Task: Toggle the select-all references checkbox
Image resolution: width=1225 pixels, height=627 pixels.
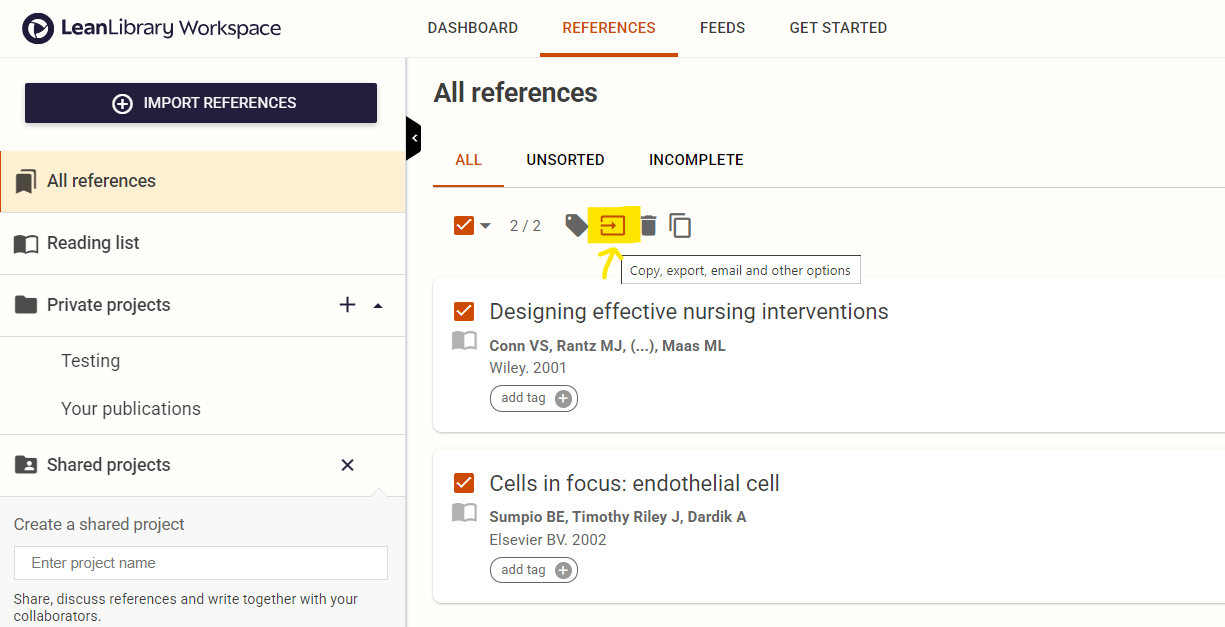Action: point(462,225)
